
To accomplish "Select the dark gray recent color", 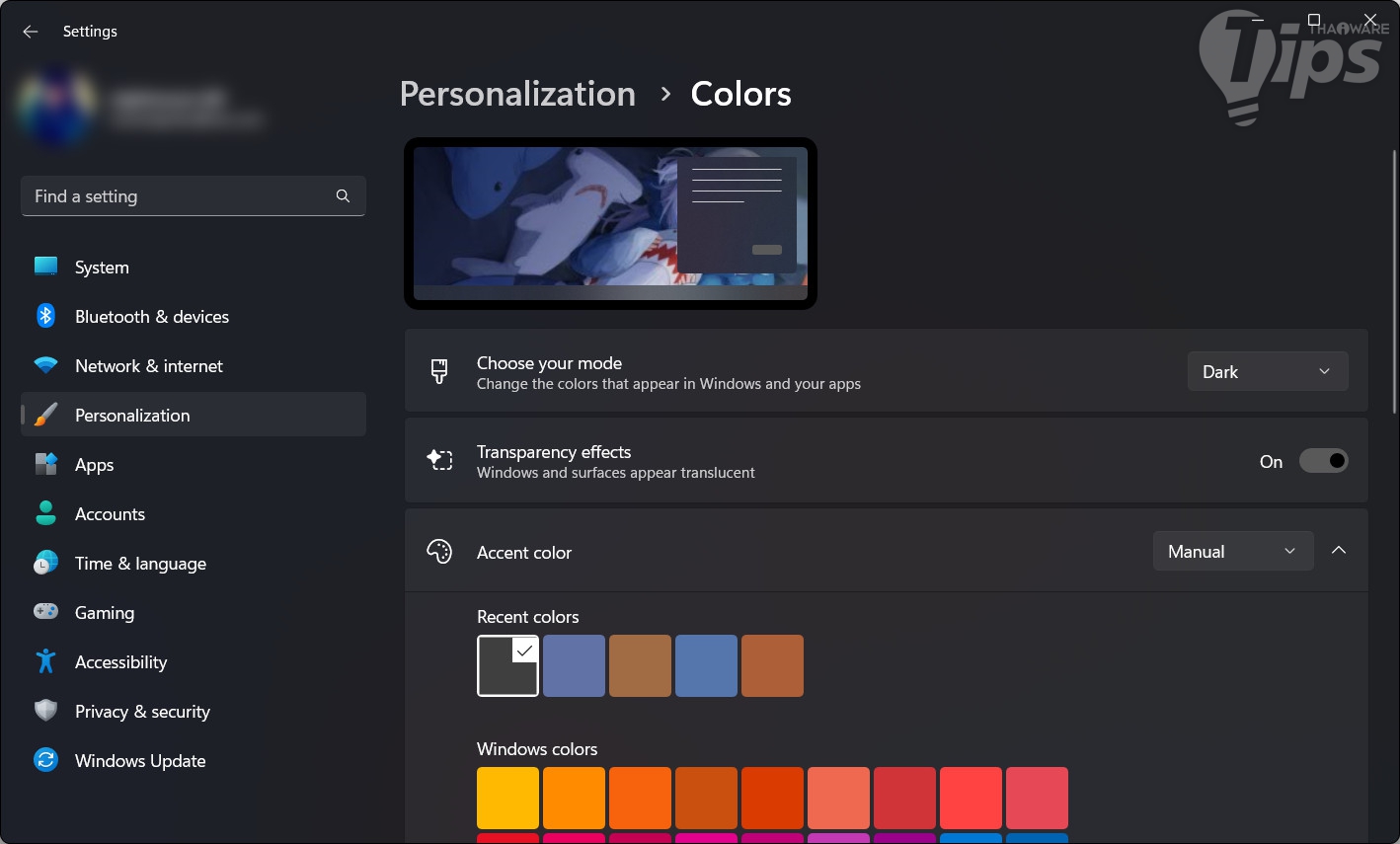I will (507, 665).
